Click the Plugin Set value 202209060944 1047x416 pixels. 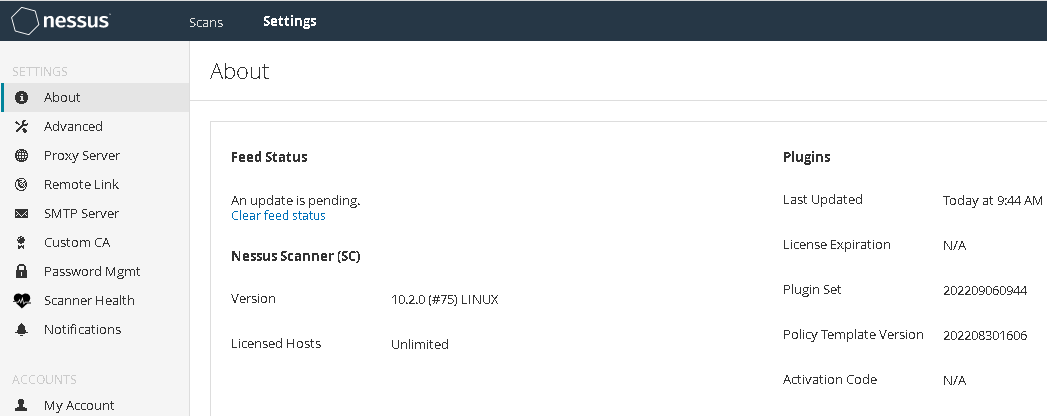tap(985, 290)
